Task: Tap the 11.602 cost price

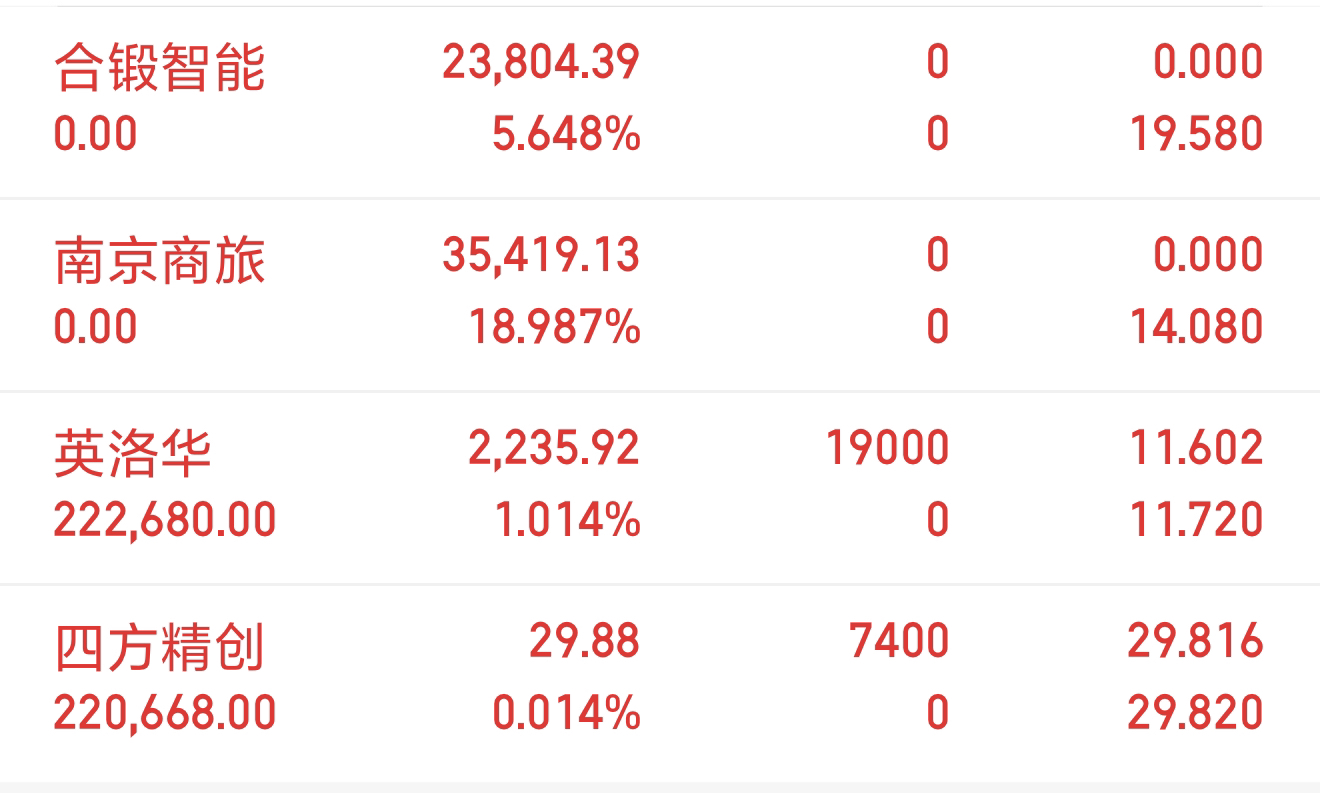Action: [1196, 448]
